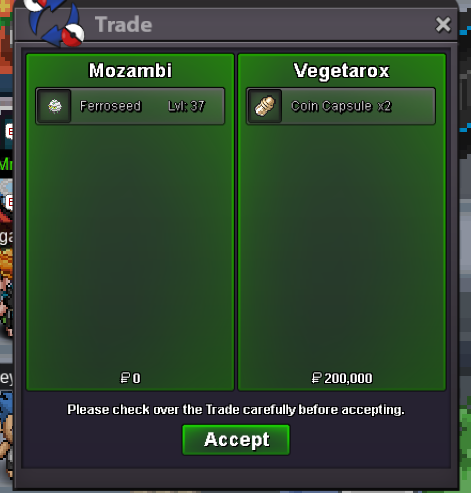Close the Trade window
Screen dimensions: 471x493
(x=443, y=25)
